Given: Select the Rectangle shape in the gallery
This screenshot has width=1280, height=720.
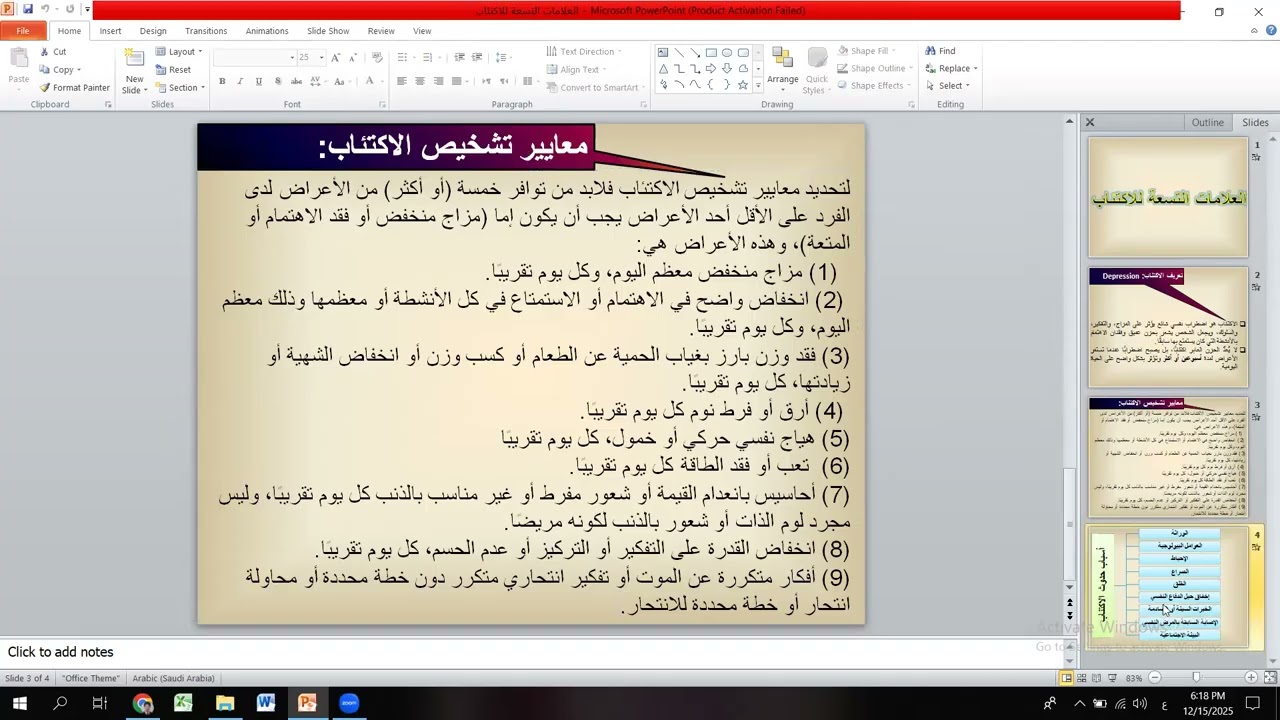Looking at the screenshot, I should click(711, 53).
